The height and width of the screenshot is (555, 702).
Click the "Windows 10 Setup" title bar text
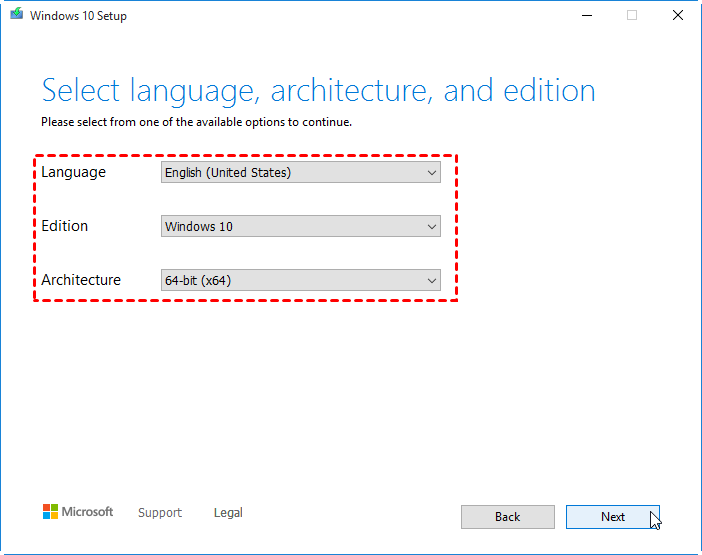(x=78, y=16)
